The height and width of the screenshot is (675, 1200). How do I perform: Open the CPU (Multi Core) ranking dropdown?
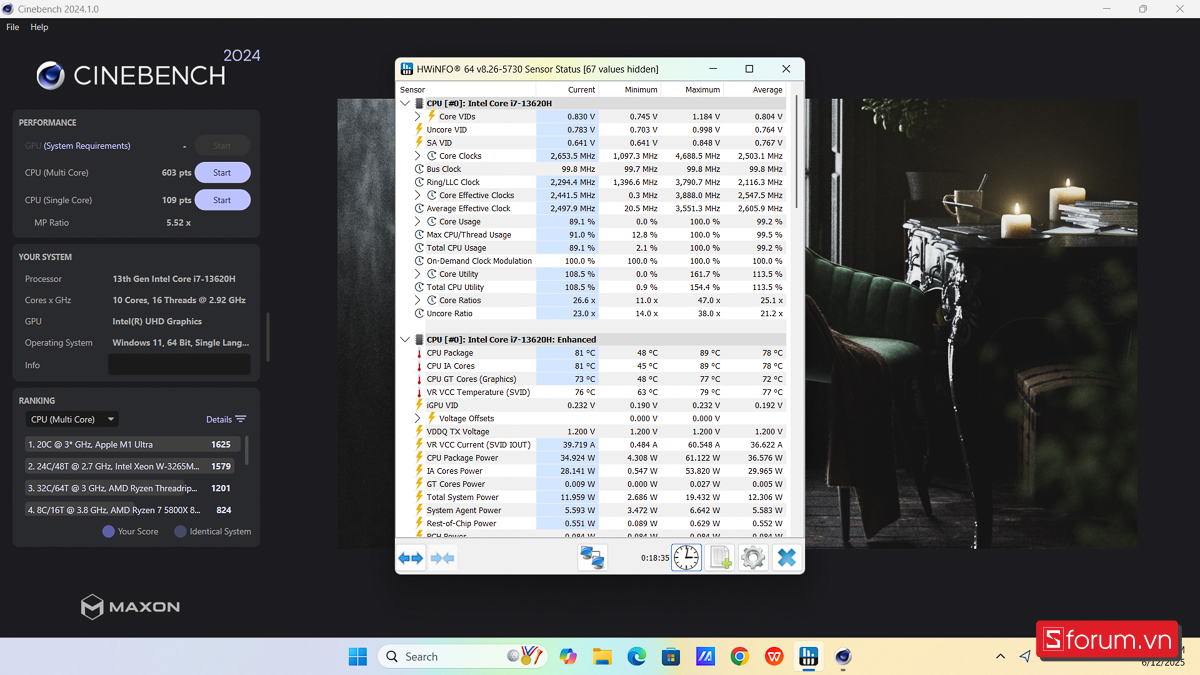pyautogui.click(x=72, y=419)
